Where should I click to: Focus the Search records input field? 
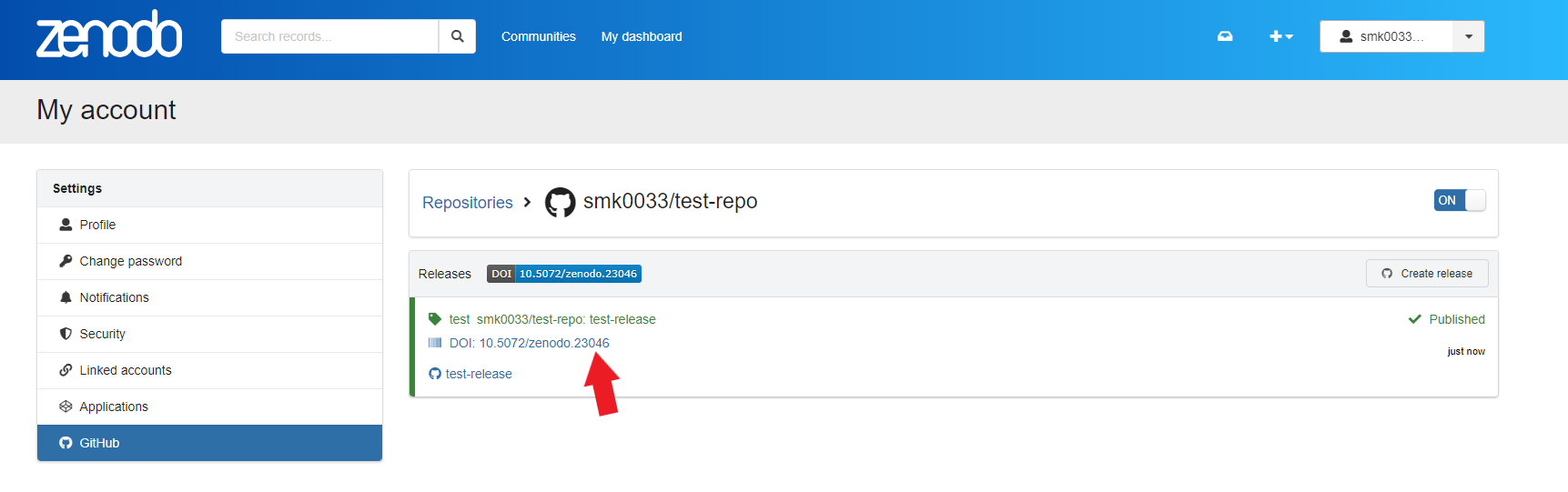(329, 36)
